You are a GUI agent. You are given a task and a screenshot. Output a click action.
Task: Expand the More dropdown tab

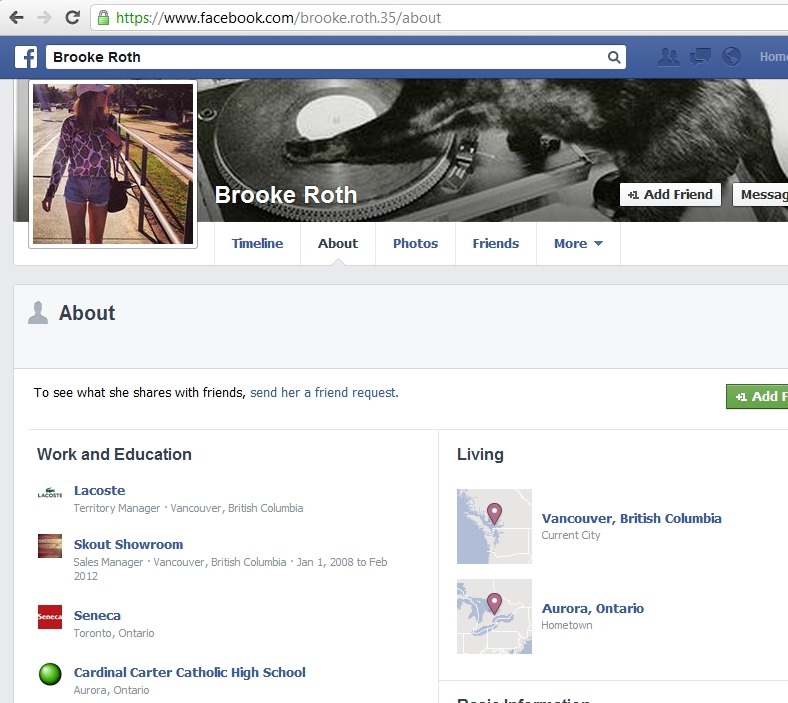[x=578, y=243]
